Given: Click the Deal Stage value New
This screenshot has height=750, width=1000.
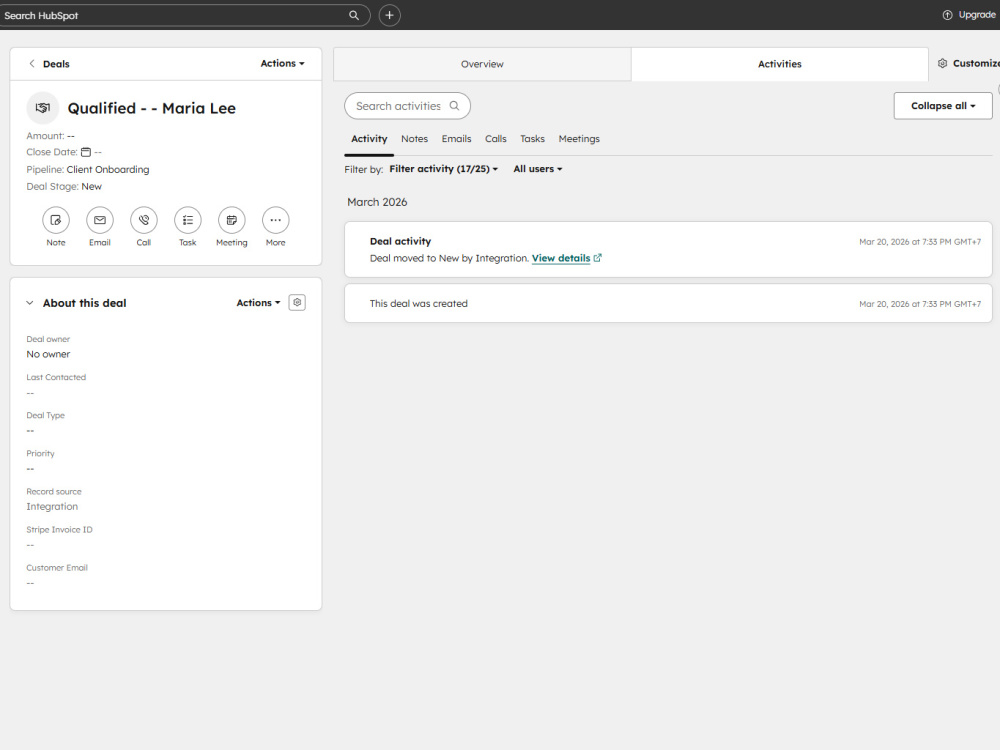Looking at the screenshot, I should point(91,186).
